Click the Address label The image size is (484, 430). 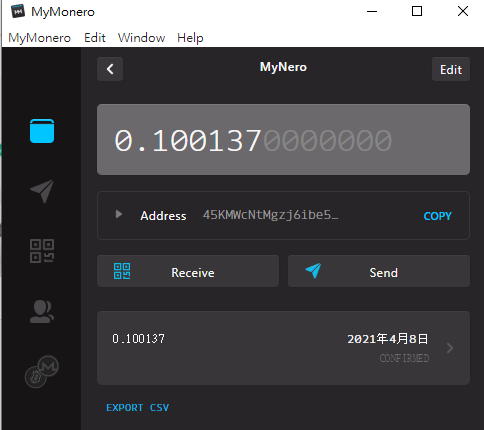(x=163, y=216)
